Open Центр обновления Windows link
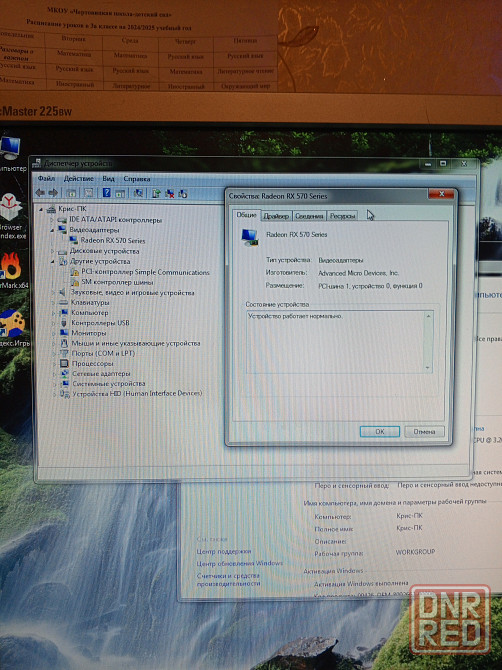This screenshot has height=670, width=502. [x=240, y=564]
